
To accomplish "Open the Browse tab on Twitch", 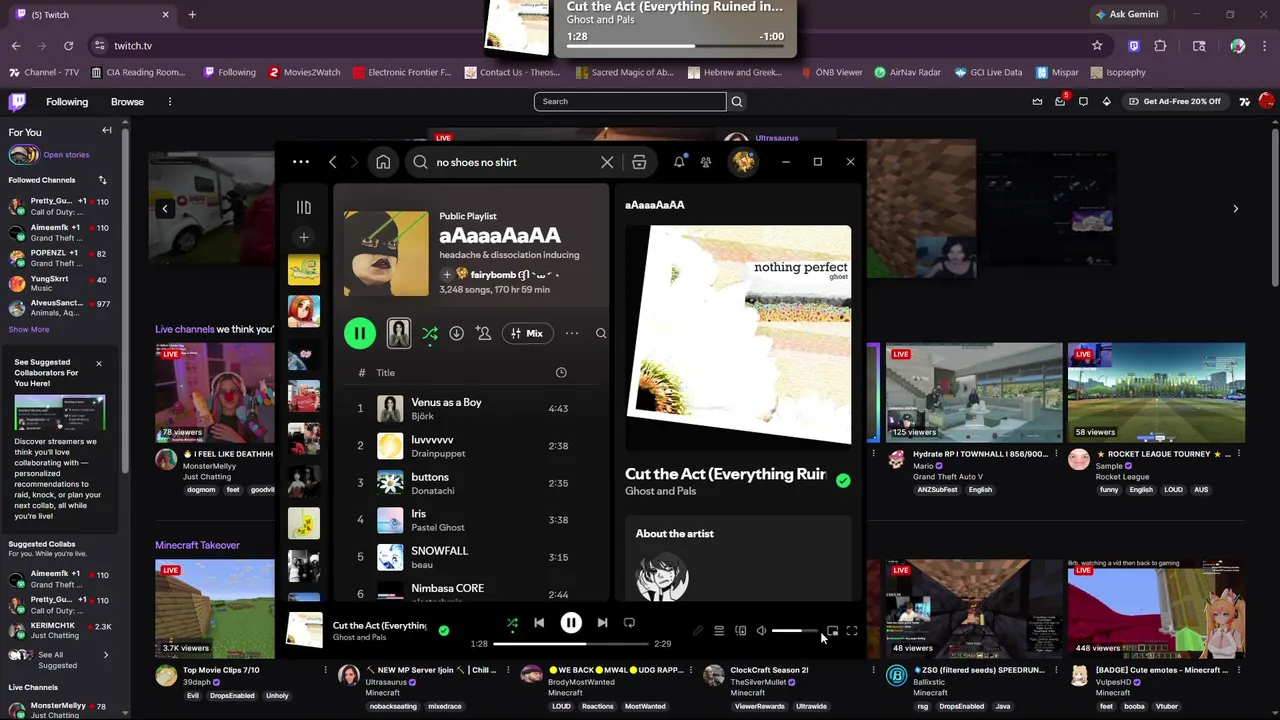I will [x=127, y=101].
